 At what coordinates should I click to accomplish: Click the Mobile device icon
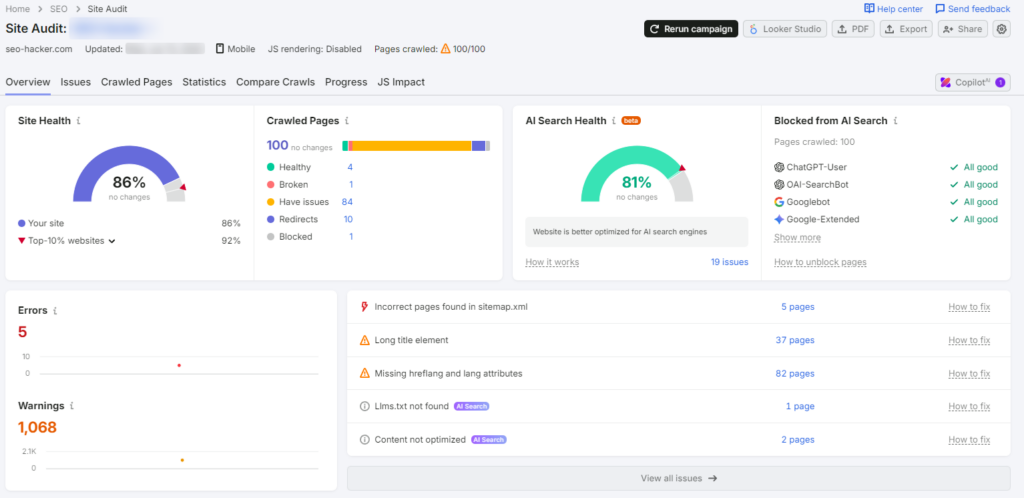pos(220,48)
